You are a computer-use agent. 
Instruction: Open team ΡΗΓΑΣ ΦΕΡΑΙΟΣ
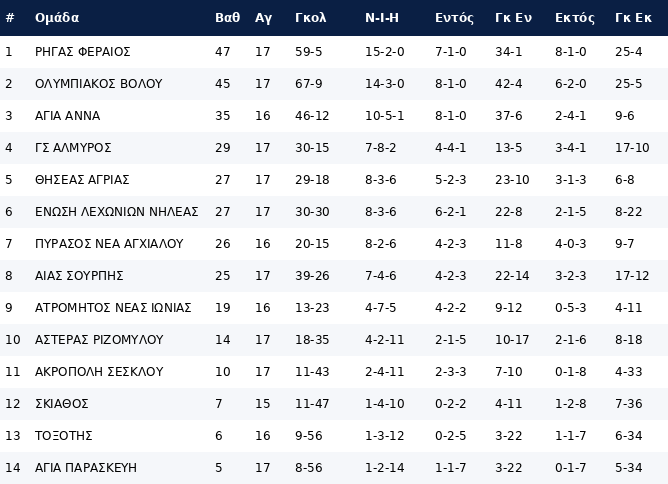point(83,52)
